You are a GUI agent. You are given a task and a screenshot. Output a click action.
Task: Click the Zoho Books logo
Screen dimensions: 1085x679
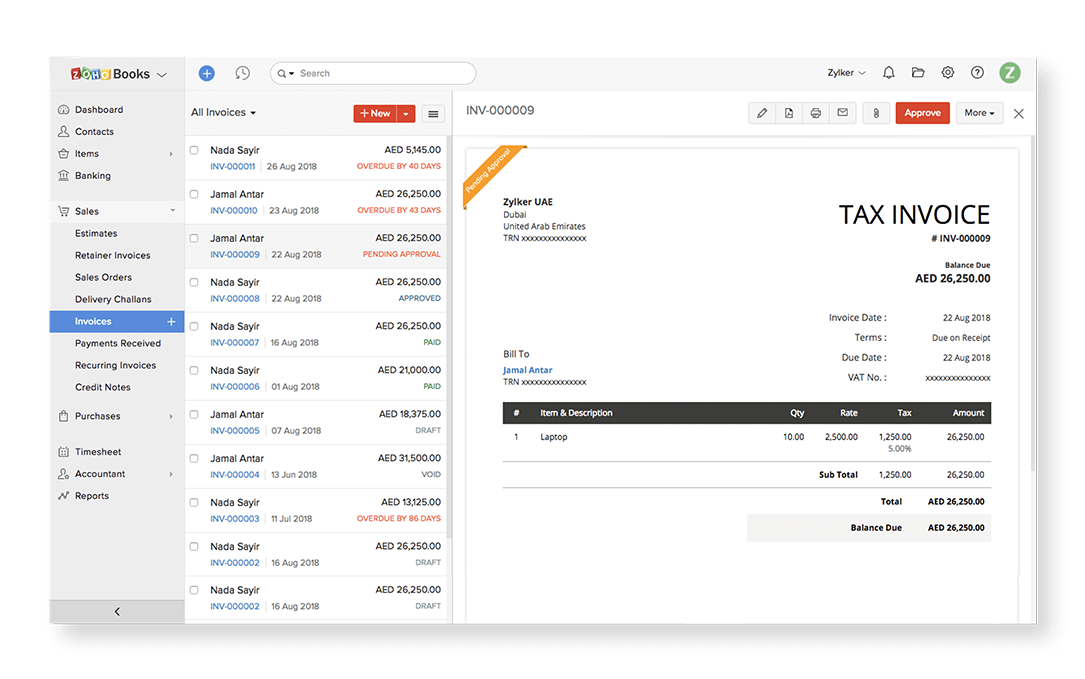click(x=111, y=74)
